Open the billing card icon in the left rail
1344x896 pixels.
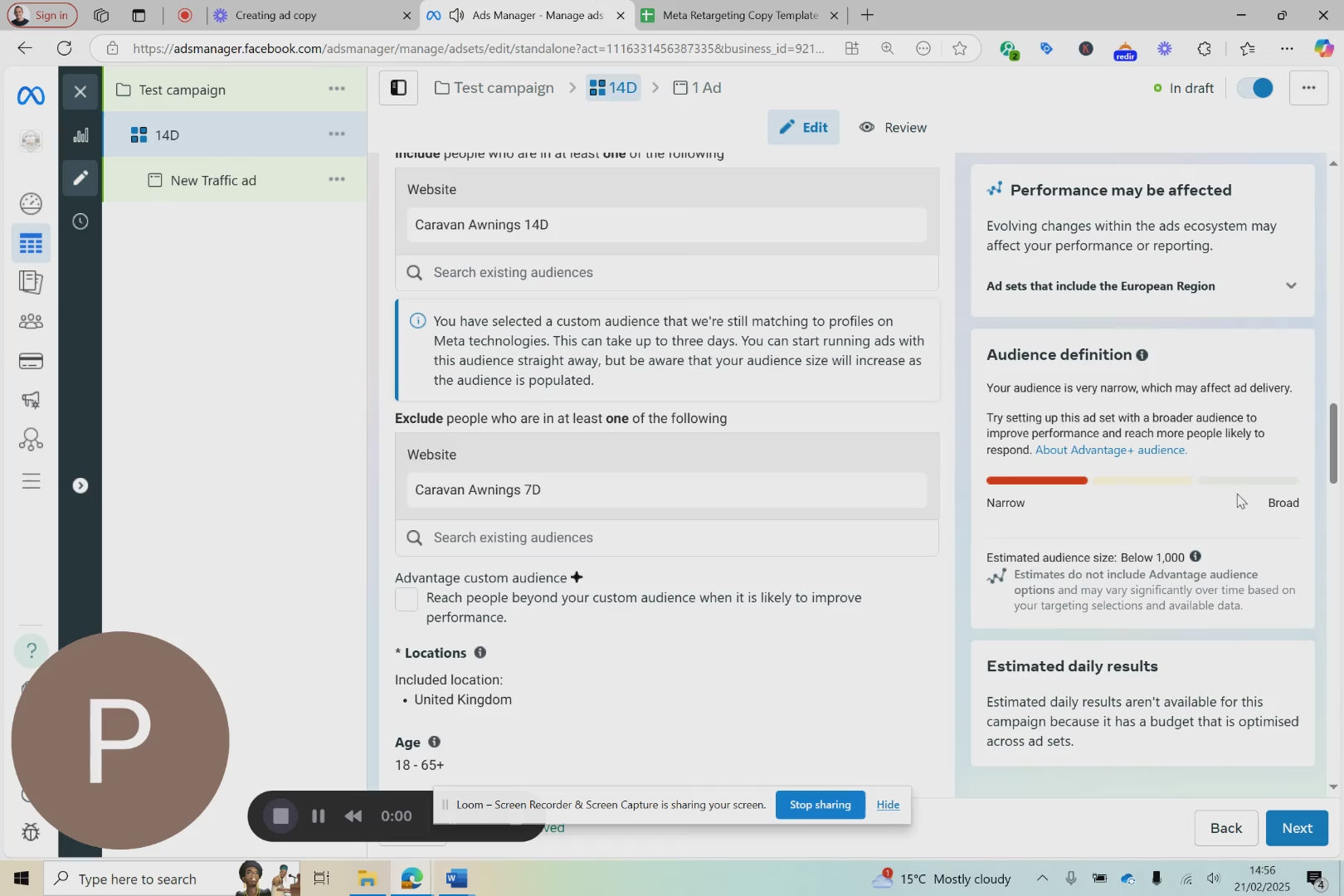tap(31, 361)
